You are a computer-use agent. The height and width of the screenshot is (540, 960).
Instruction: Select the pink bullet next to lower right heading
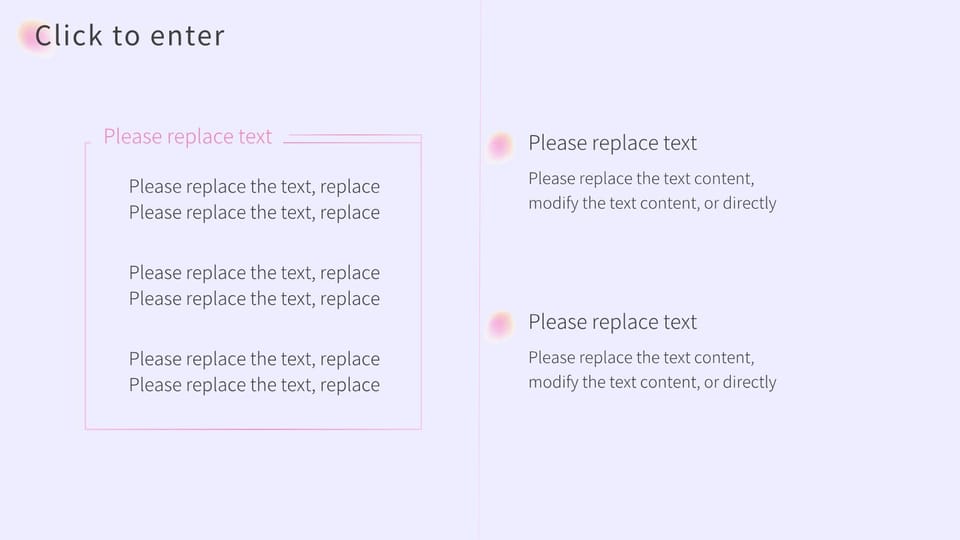501,324
